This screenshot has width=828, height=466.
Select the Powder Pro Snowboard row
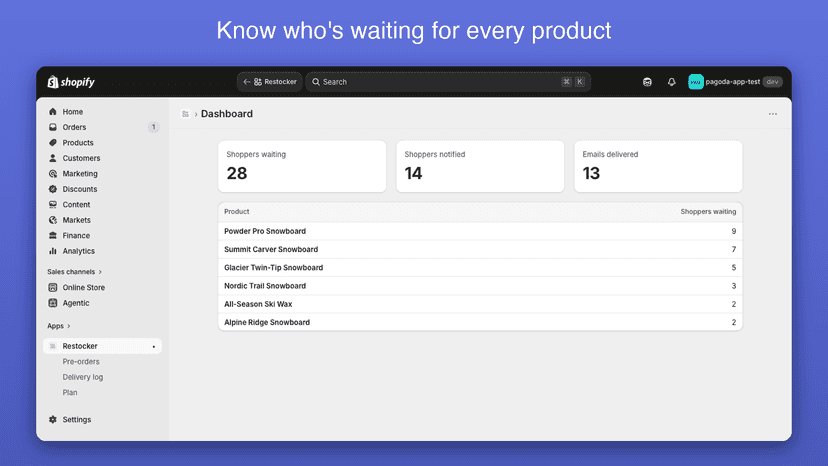[480, 231]
